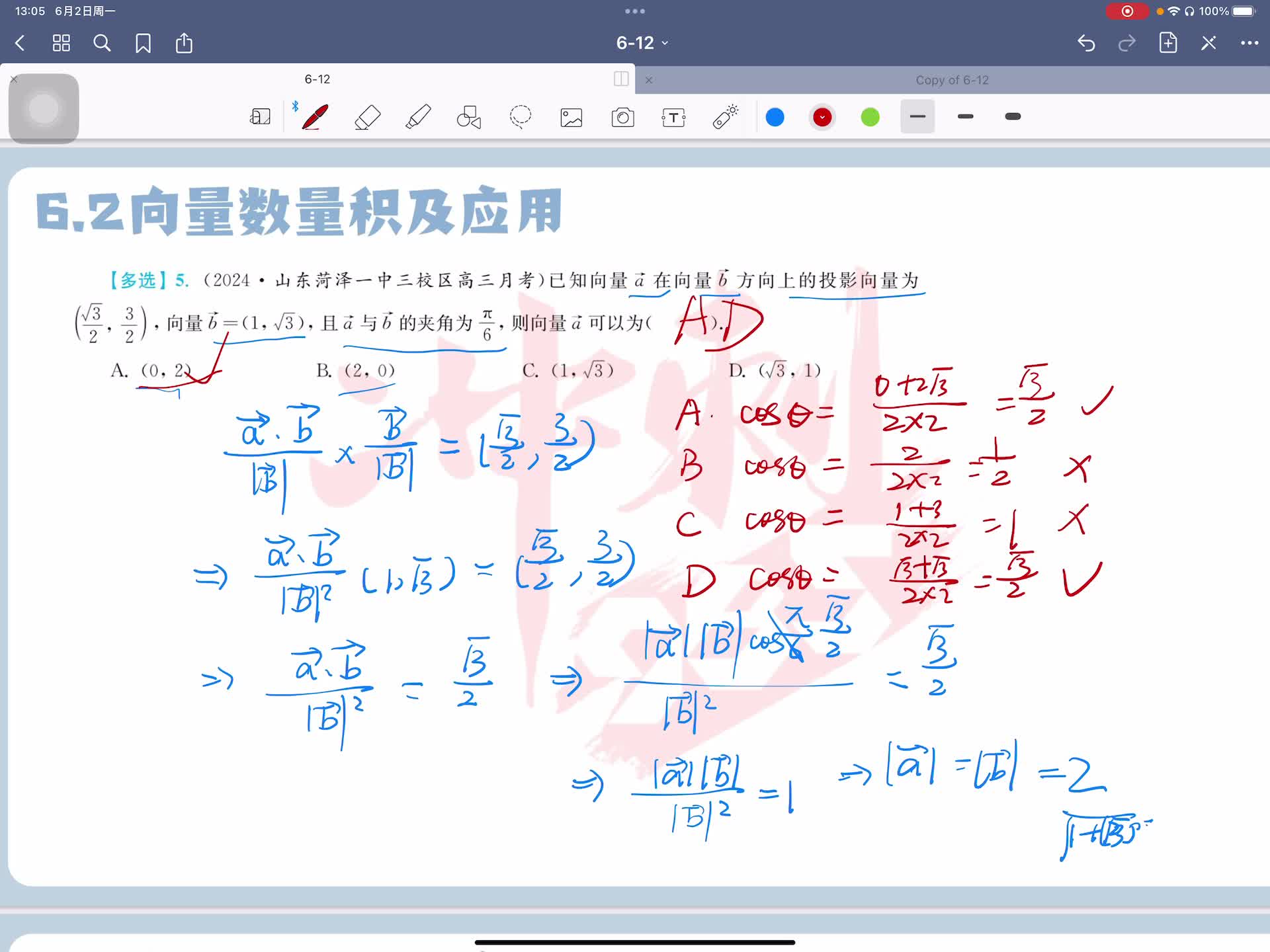Switch to Copy of 6-12 tab
This screenshot has width=1270, height=952.
coord(951,80)
